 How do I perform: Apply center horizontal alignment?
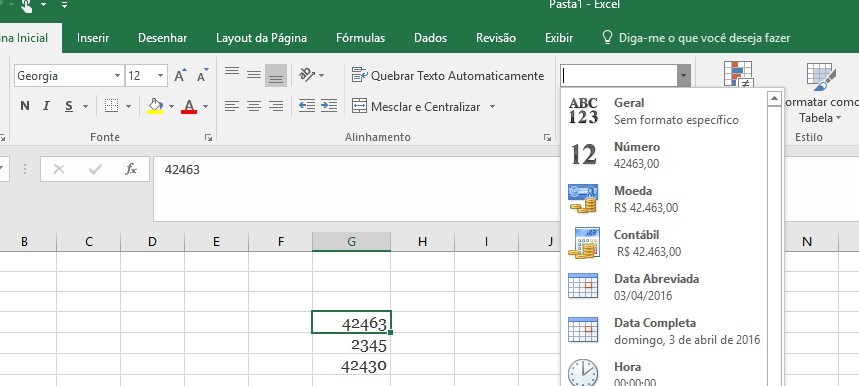[x=254, y=106]
